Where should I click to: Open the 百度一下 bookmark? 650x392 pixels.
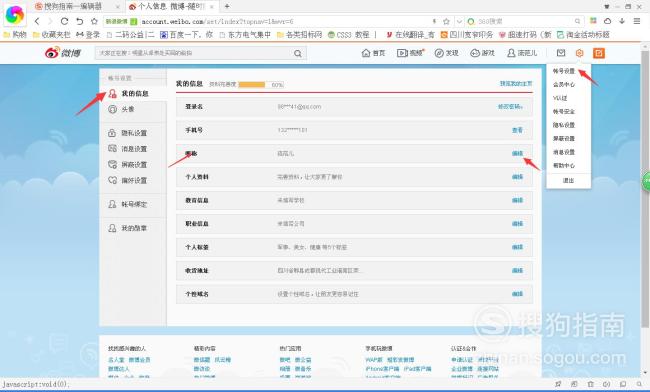pos(187,35)
